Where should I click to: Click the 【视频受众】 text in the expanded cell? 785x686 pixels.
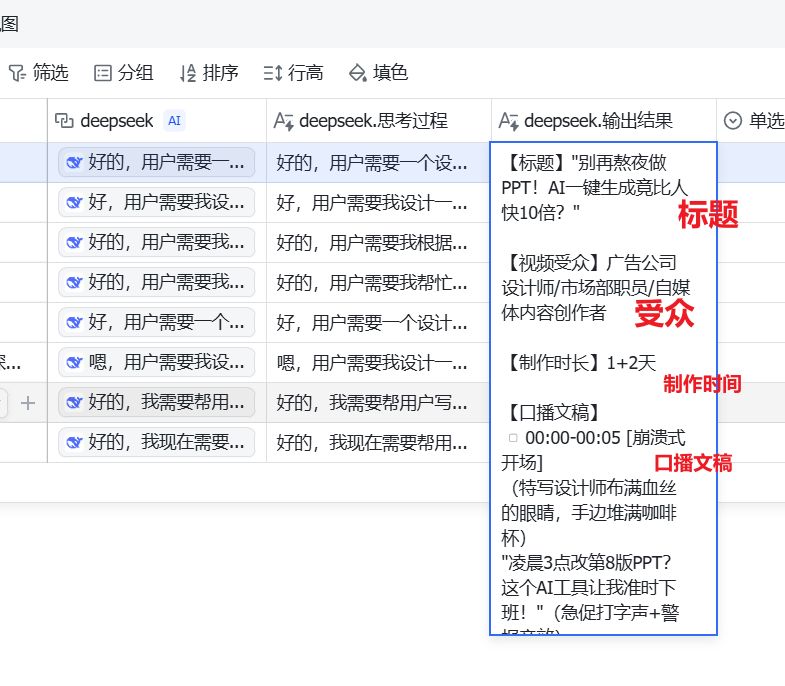point(554,263)
